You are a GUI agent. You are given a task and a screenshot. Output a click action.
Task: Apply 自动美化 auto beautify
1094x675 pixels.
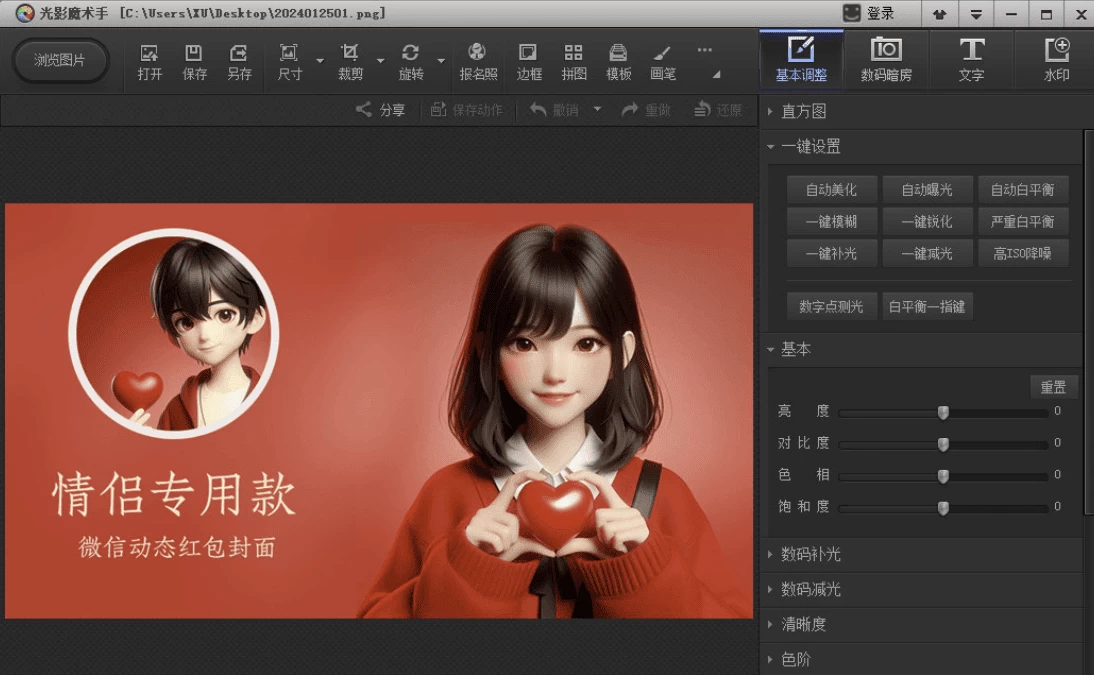pos(830,189)
